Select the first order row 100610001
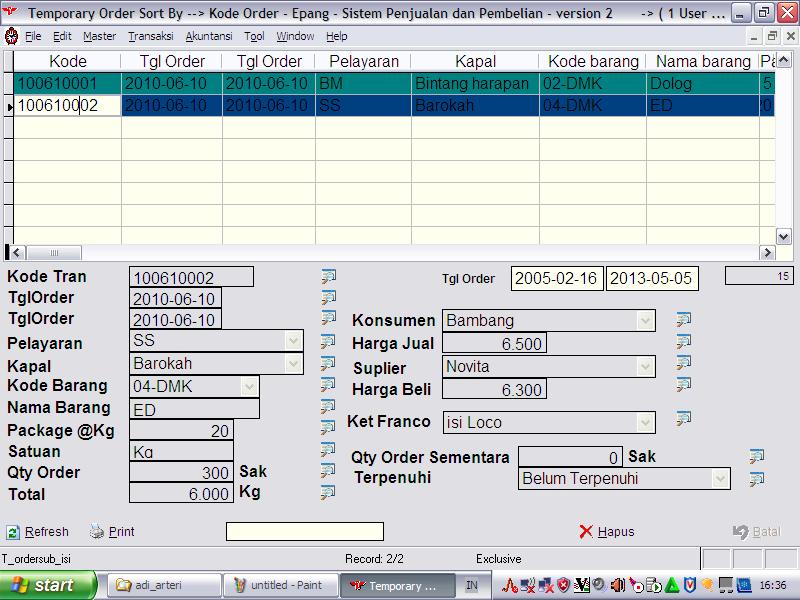Image resolution: width=800 pixels, height=600 pixels. (67, 84)
